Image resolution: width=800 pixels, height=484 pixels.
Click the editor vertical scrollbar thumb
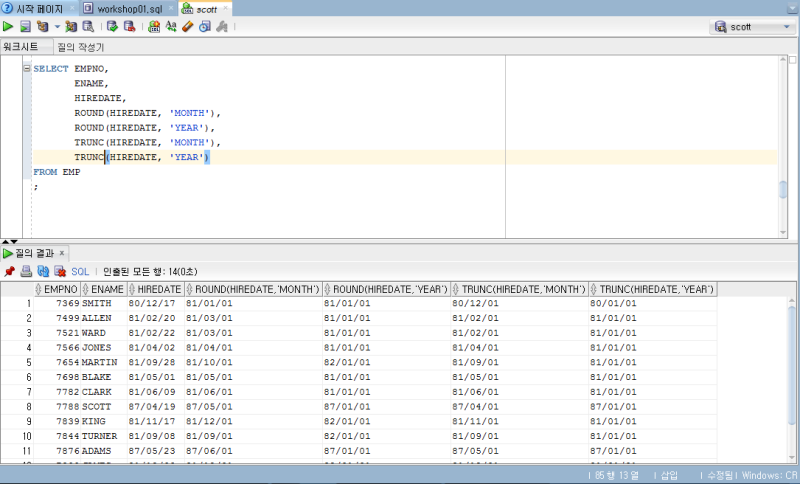click(783, 189)
